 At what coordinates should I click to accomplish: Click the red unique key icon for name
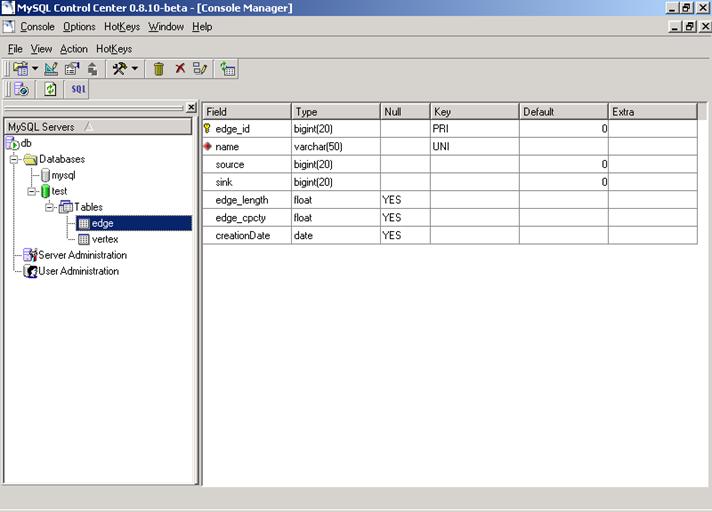(x=208, y=146)
